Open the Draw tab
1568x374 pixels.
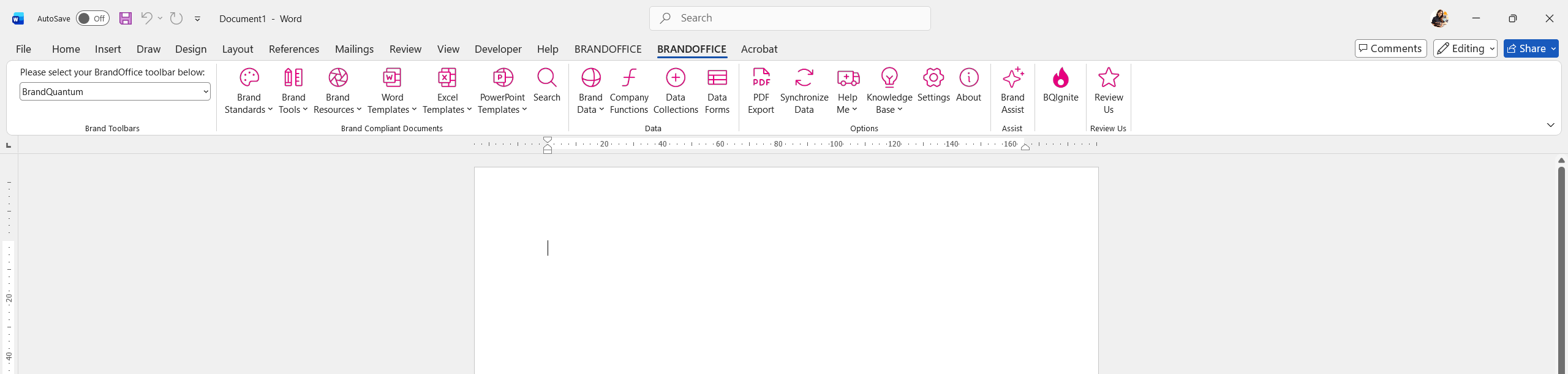point(148,49)
